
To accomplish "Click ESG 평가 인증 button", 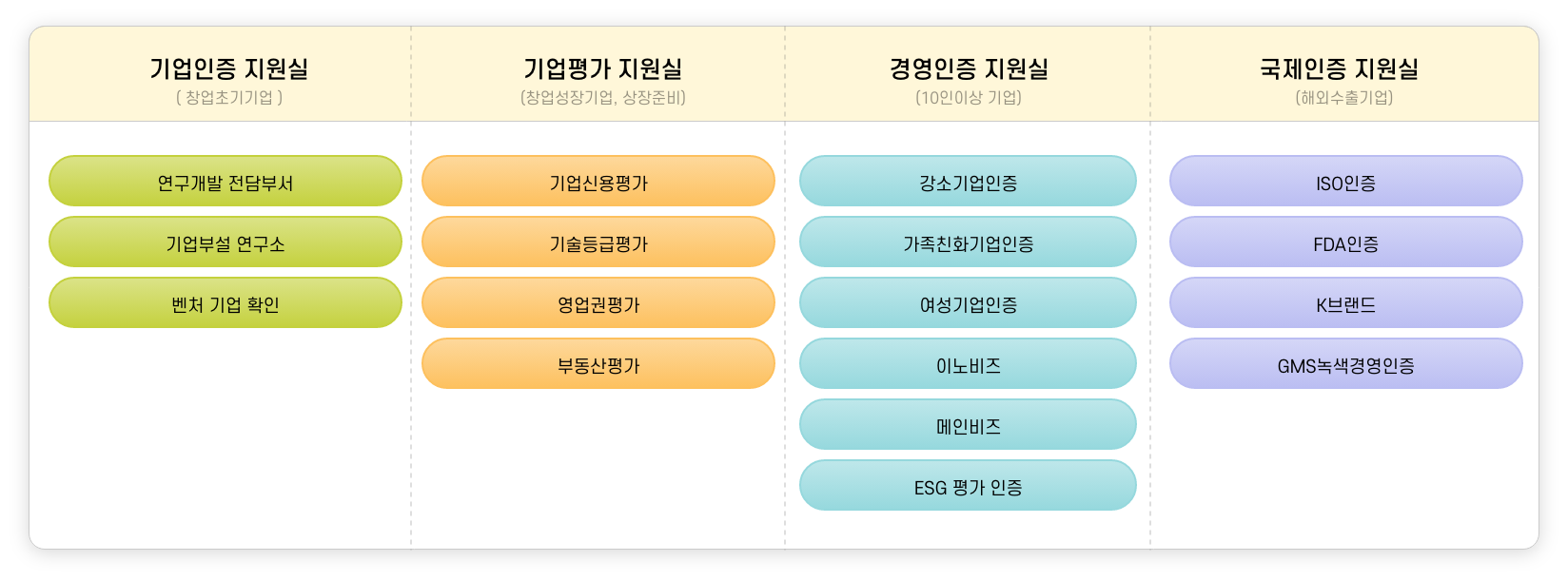I will click(x=968, y=486).
